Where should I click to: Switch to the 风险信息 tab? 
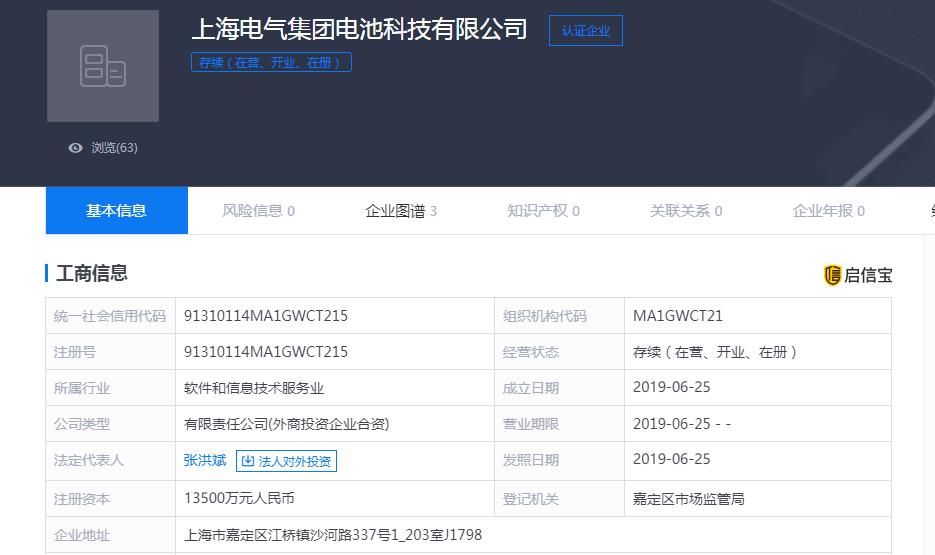pos(258,210)
